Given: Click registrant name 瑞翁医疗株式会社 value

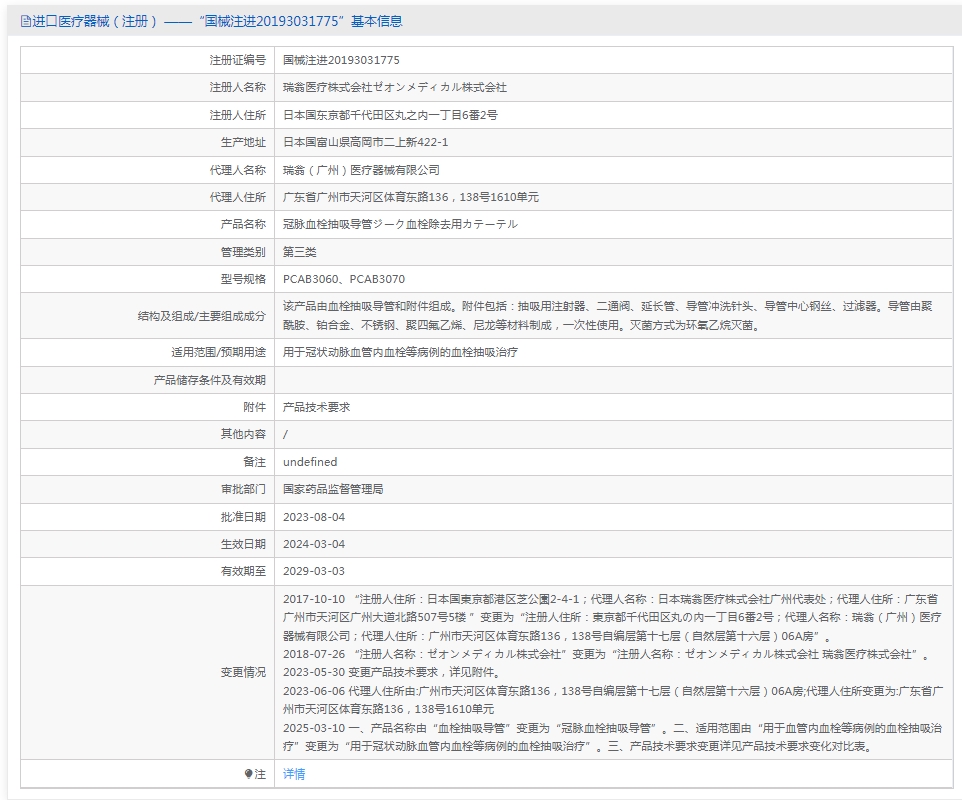Looking at the screenshot, I should 394,87.
